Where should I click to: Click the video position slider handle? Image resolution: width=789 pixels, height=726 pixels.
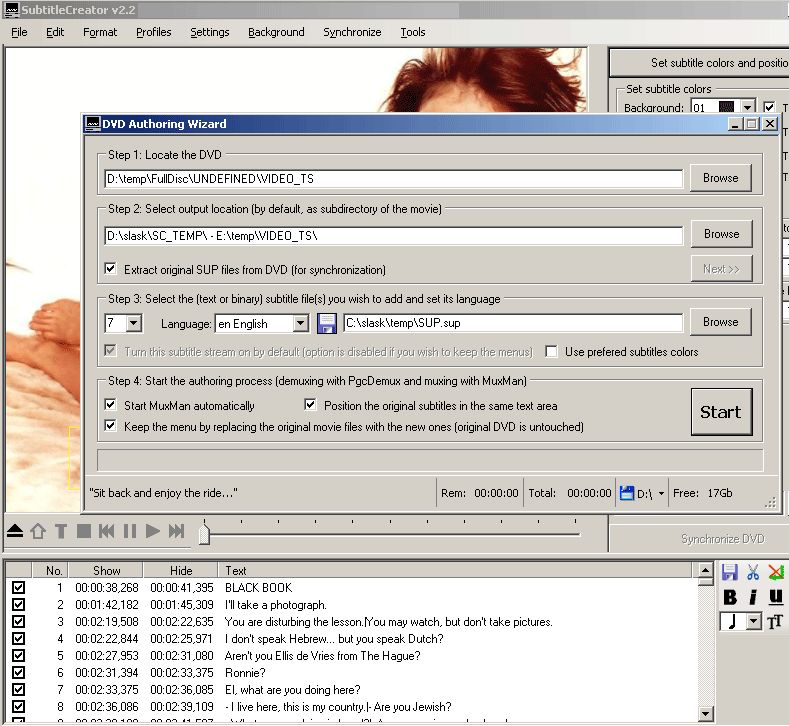click(204, 534)
